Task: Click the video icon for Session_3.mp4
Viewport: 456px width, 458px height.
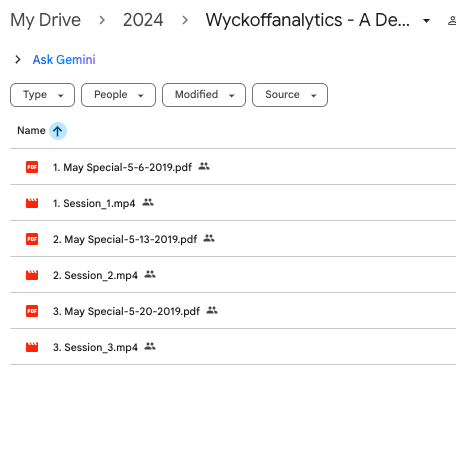Action: (x=32, y=347)
